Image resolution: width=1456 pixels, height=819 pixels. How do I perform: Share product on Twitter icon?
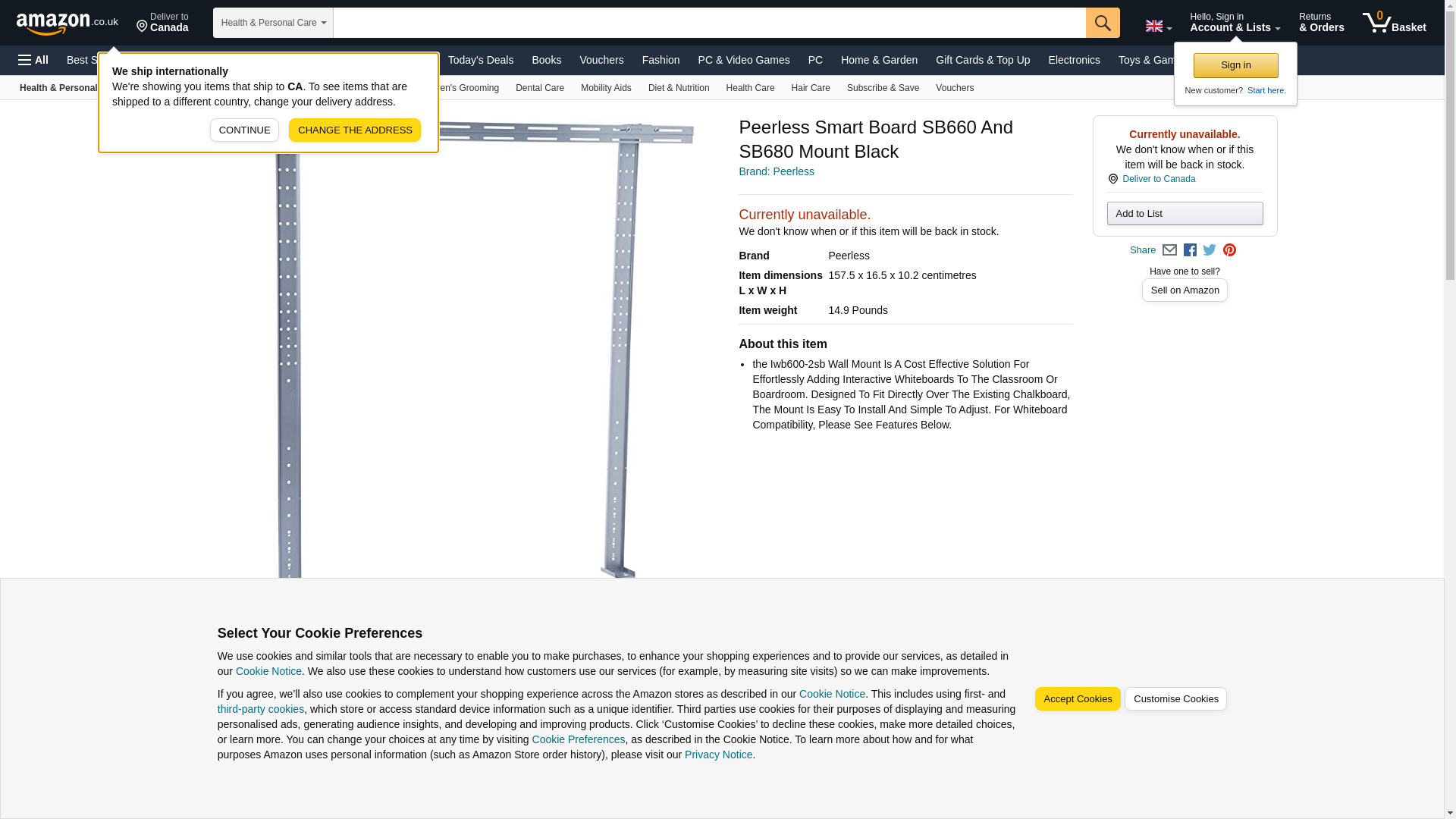1210,250
